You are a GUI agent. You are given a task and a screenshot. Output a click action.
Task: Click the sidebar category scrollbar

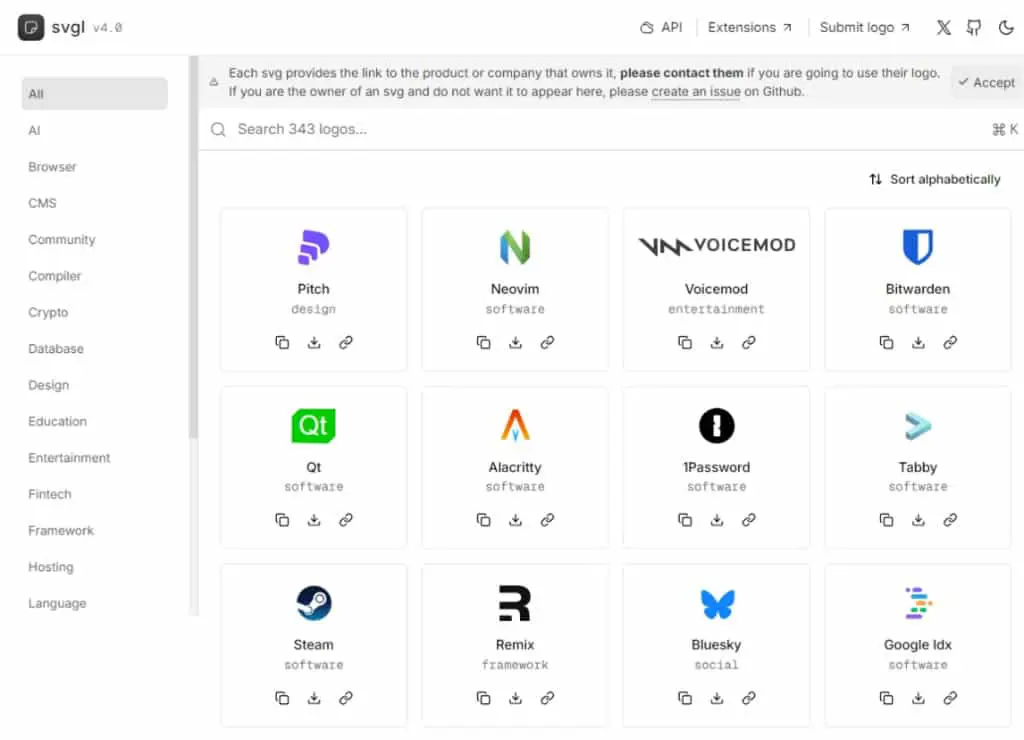click(193, 248)
